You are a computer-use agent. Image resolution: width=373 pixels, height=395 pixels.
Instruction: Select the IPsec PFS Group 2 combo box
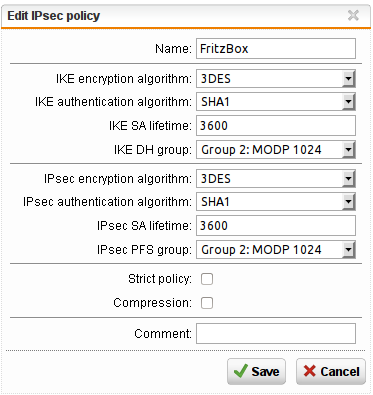point(276,250)
